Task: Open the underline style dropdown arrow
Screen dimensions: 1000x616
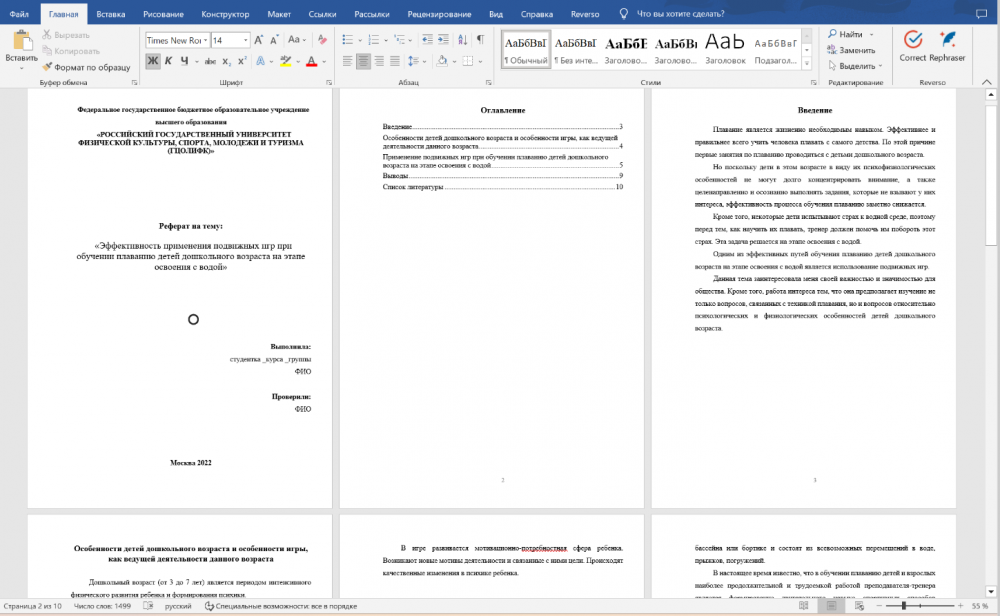Action: (196, 62)
